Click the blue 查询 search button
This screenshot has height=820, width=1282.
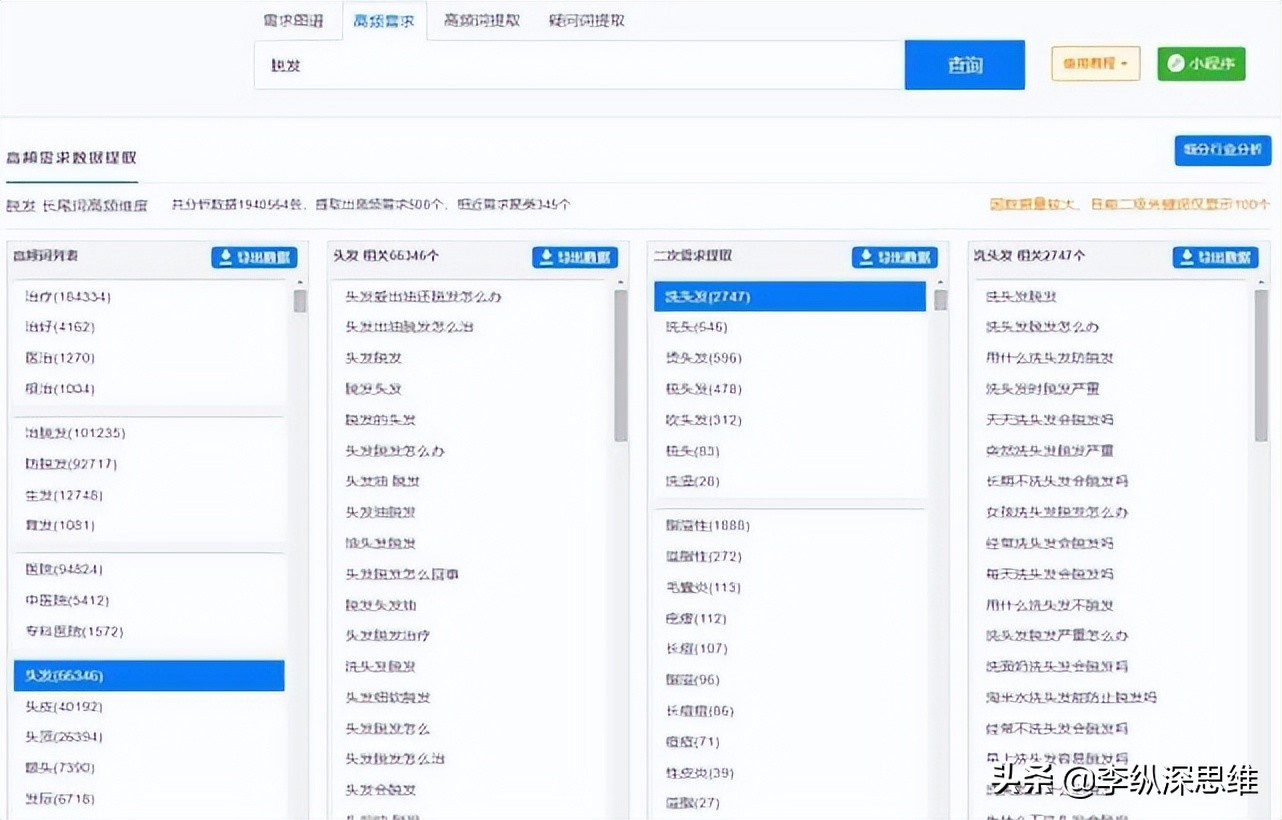[964, 63]
